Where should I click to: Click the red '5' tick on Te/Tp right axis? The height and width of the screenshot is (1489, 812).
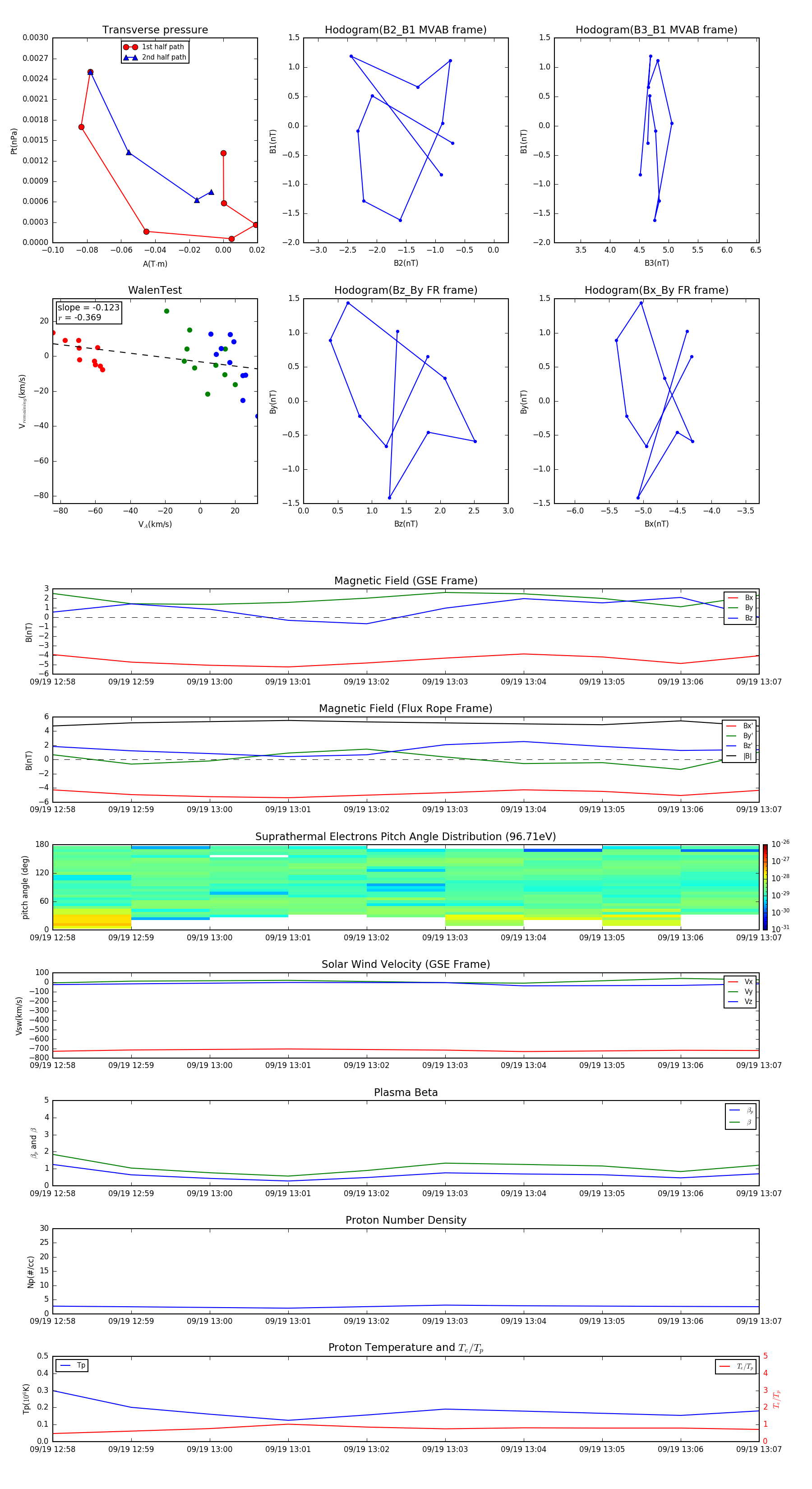765,1356
